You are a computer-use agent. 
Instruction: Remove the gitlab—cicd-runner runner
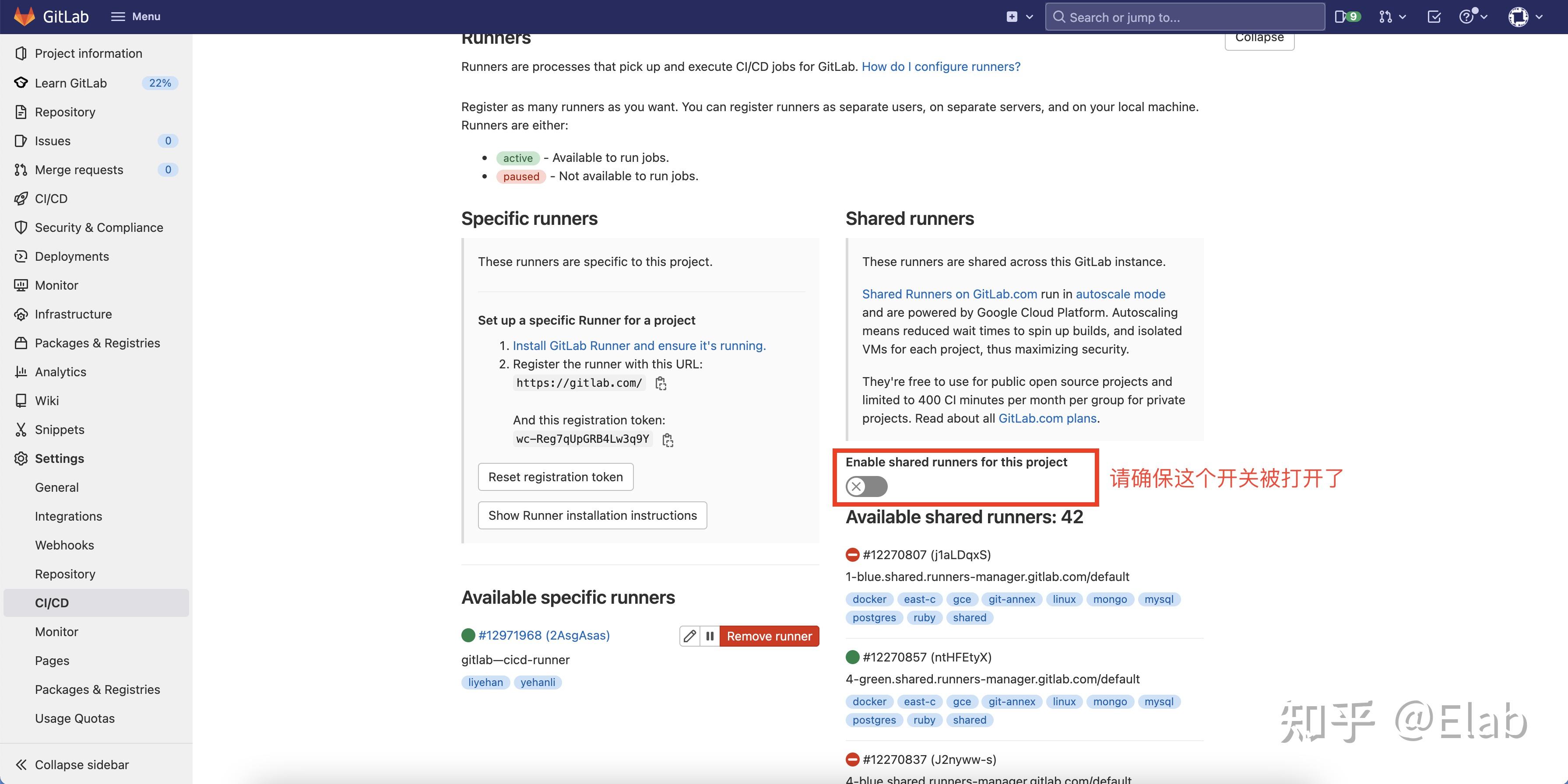(770, 636)
